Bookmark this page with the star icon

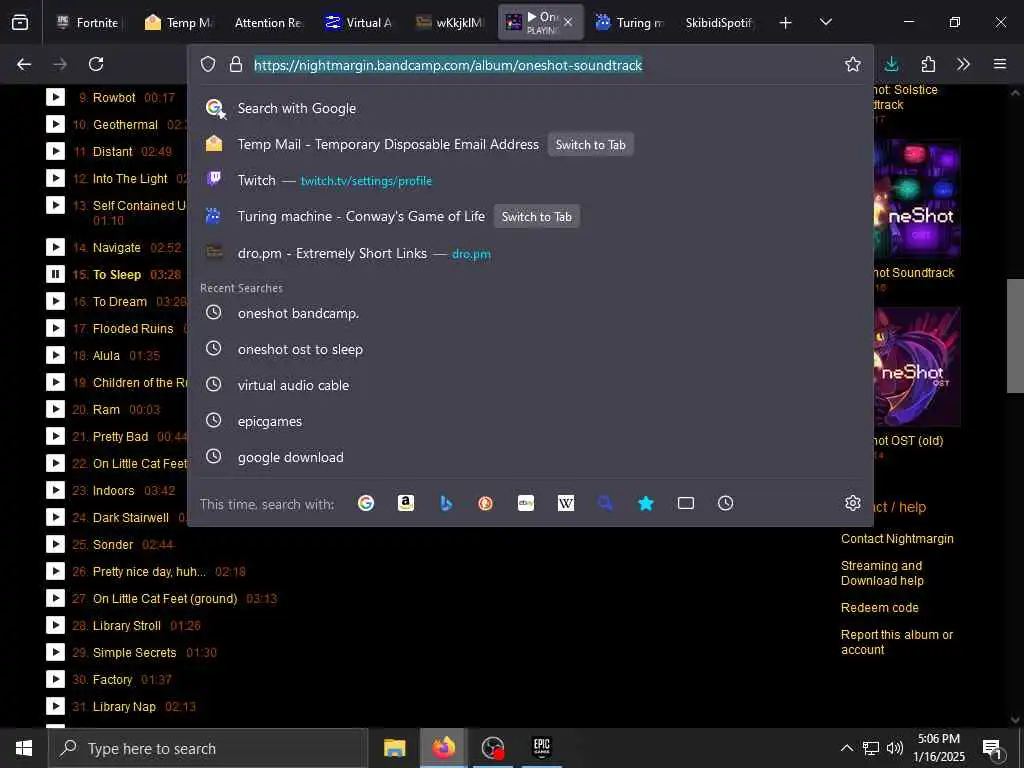(852, 64)
